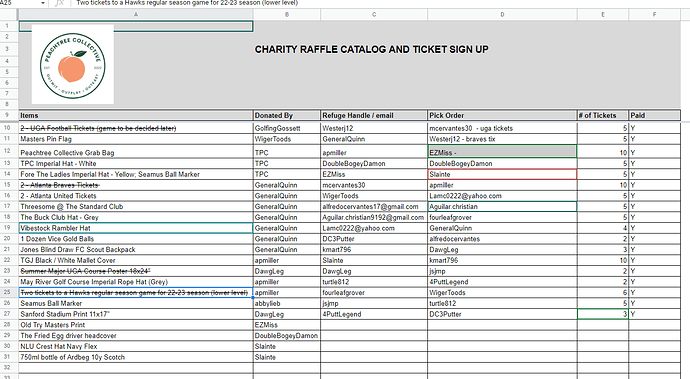Click 'Lamc0222@yahoo.com' in Refuge Handle column
The image size is (690, 379).
[374, 228]
